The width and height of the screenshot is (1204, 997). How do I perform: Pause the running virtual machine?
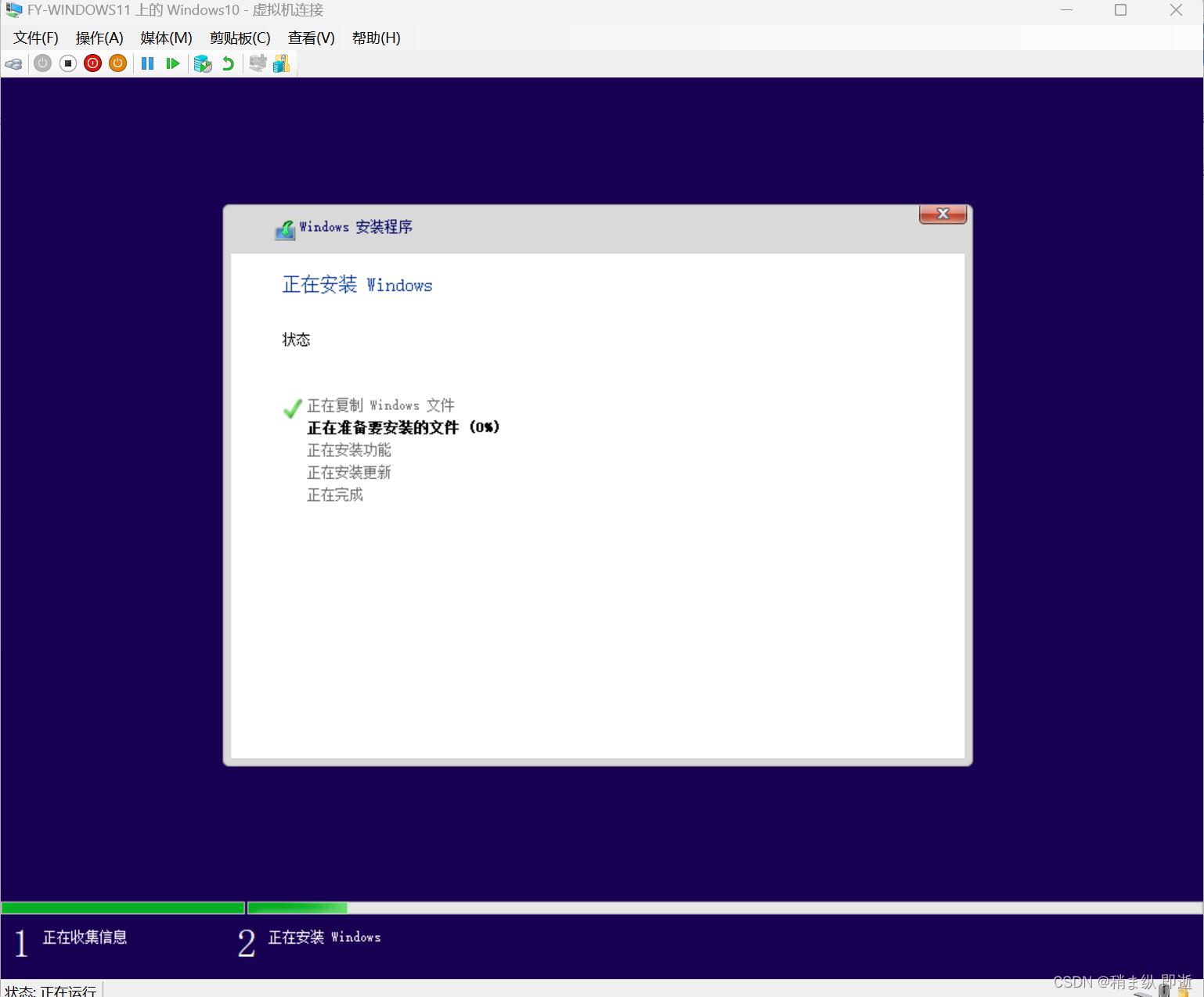147,63
